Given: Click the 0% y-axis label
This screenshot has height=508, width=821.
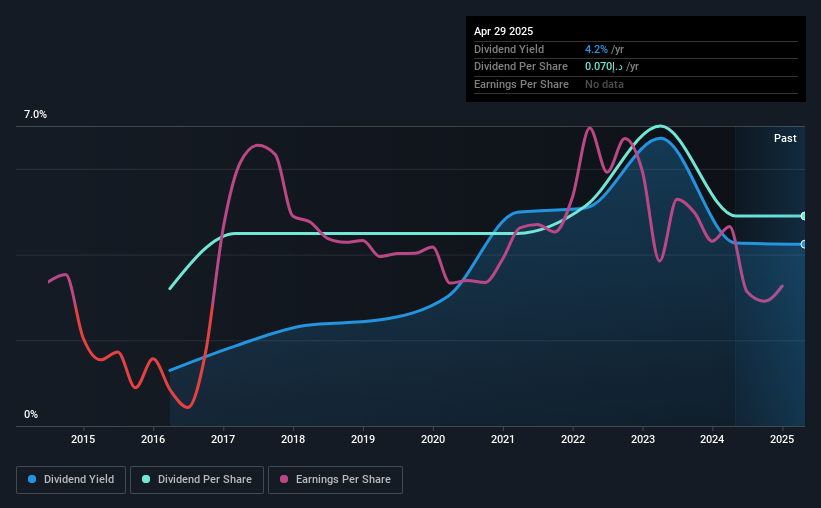Looking at the screenshot, I should coord(31,414).
